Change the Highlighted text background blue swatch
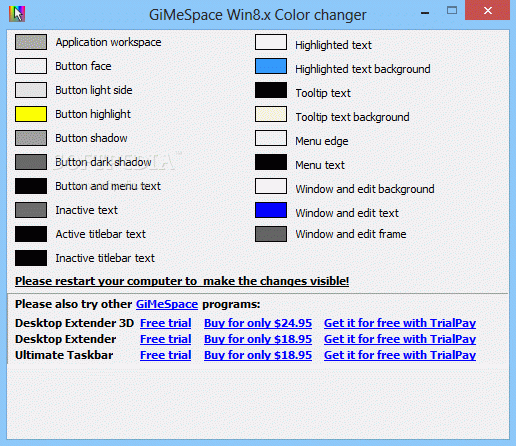The height and width of the screenshot is (446, 516). tap(271, 66)
